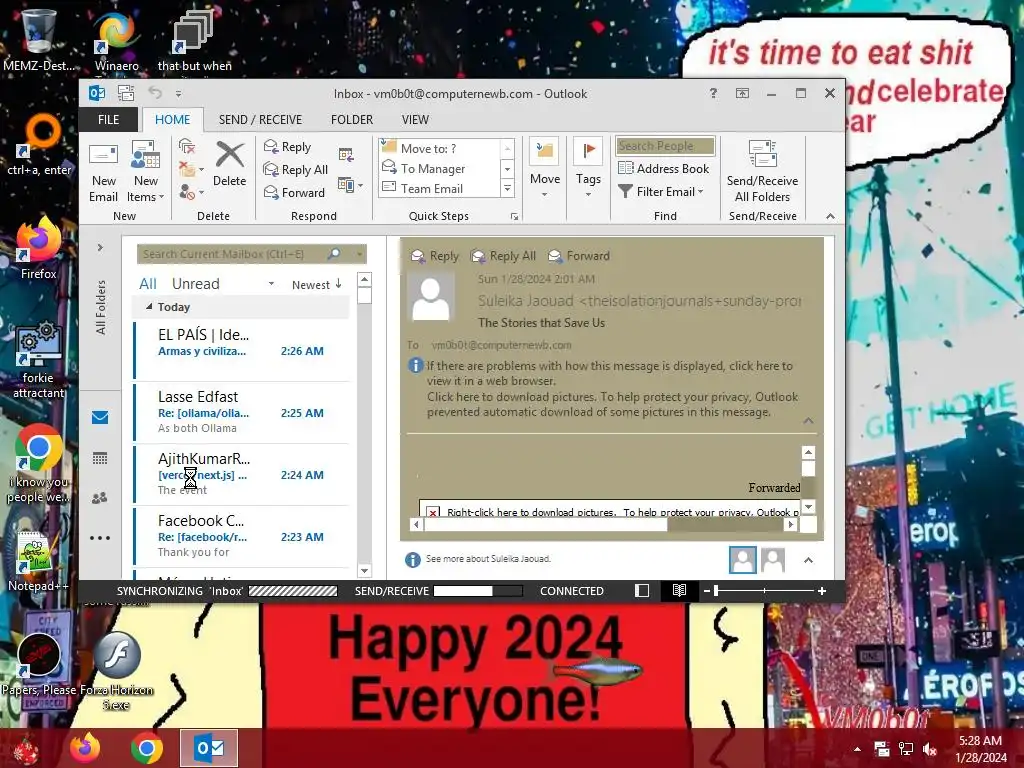Open the New Items menu

pyautogui.click(x=146, y=172)
